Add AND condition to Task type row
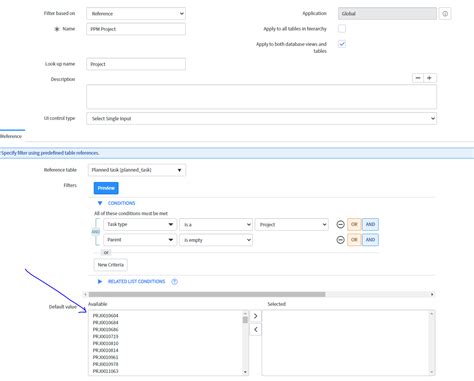Image resolution: width=474 pixels, height=381 pixels. [370, 224]
